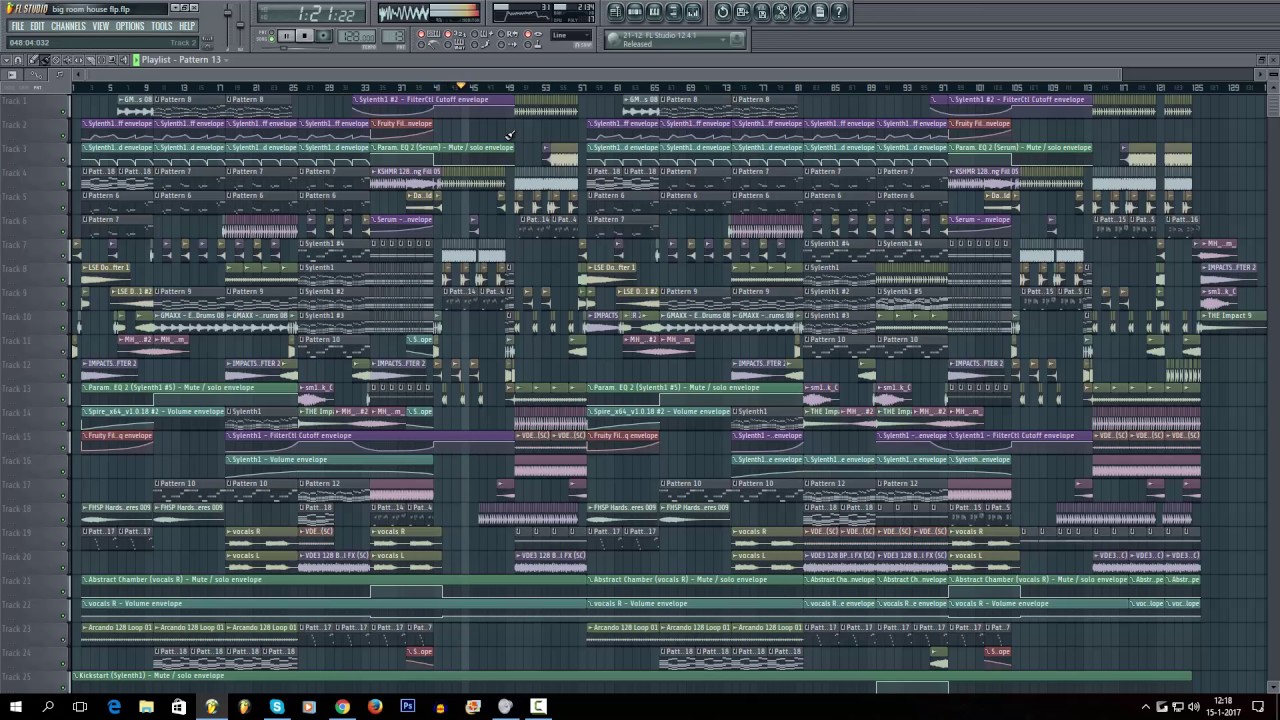
Task: Toggle the Browser panel icon
Action: click(673, 12)
